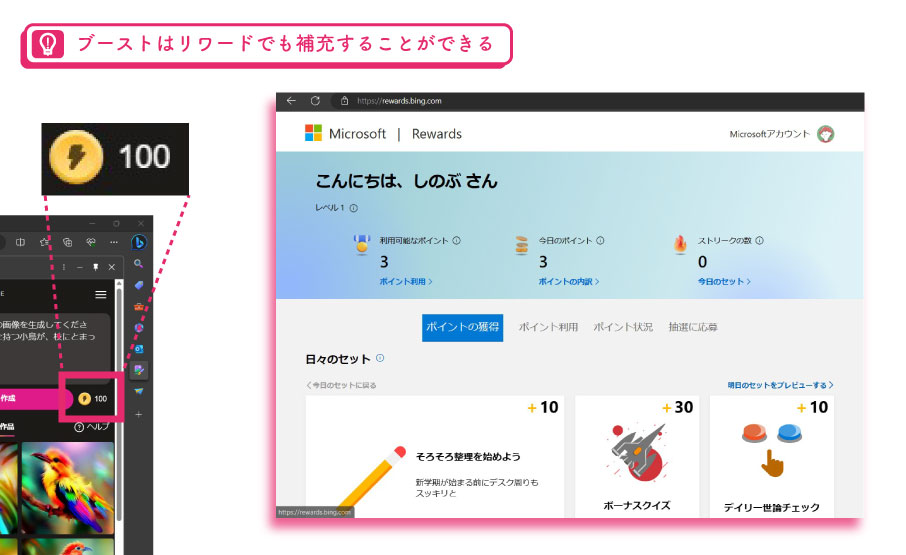
Task: Open 明日のセットをプレビューする link
Action: click(x=780, y=385)
